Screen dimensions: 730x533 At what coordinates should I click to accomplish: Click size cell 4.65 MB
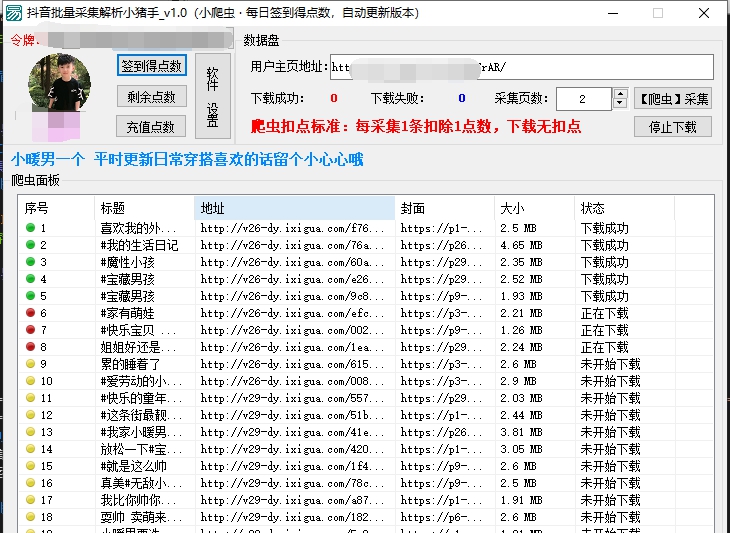tap(521, 245)
